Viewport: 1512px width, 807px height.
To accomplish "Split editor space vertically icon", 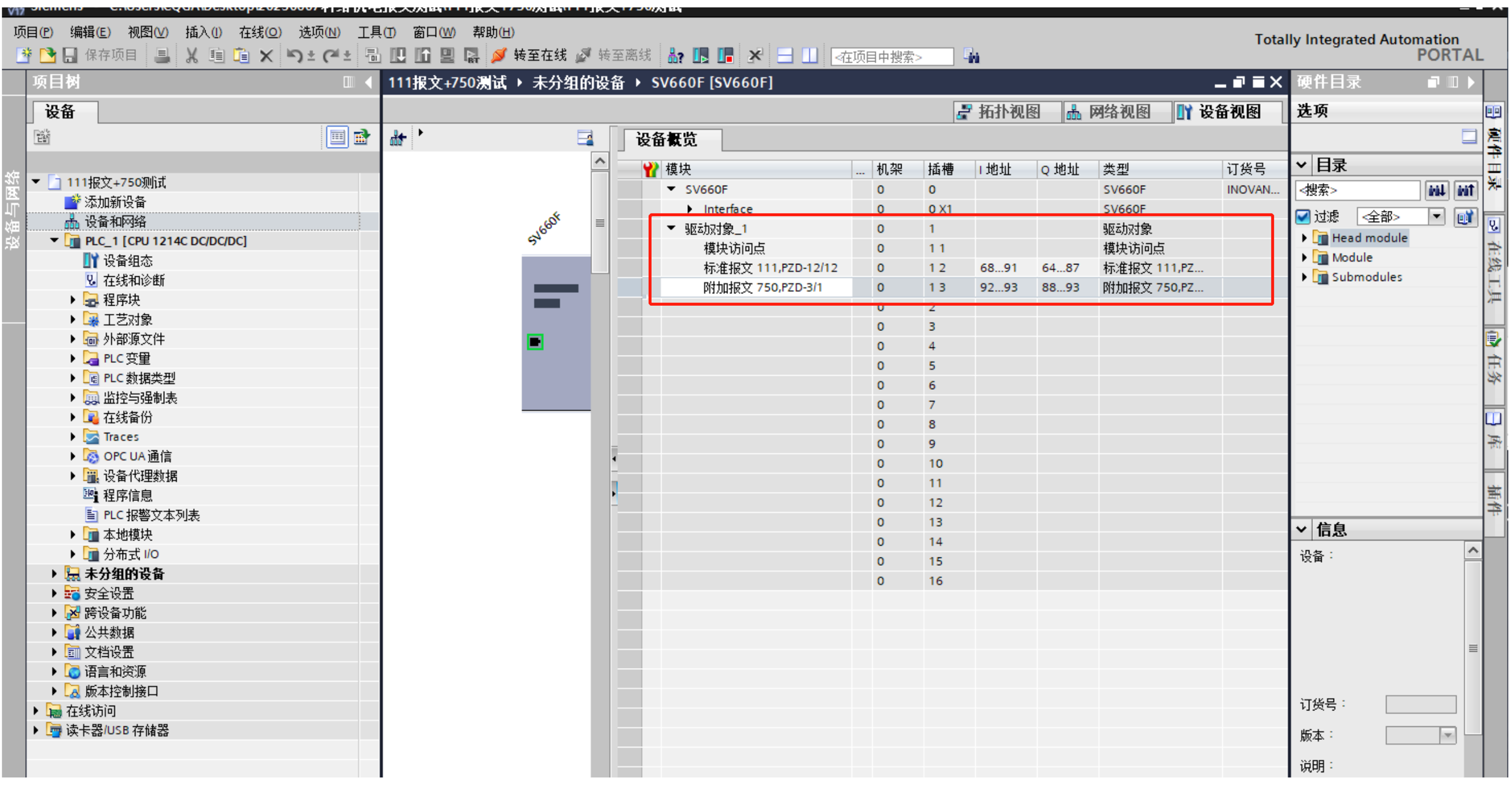I will coord(810,56).
